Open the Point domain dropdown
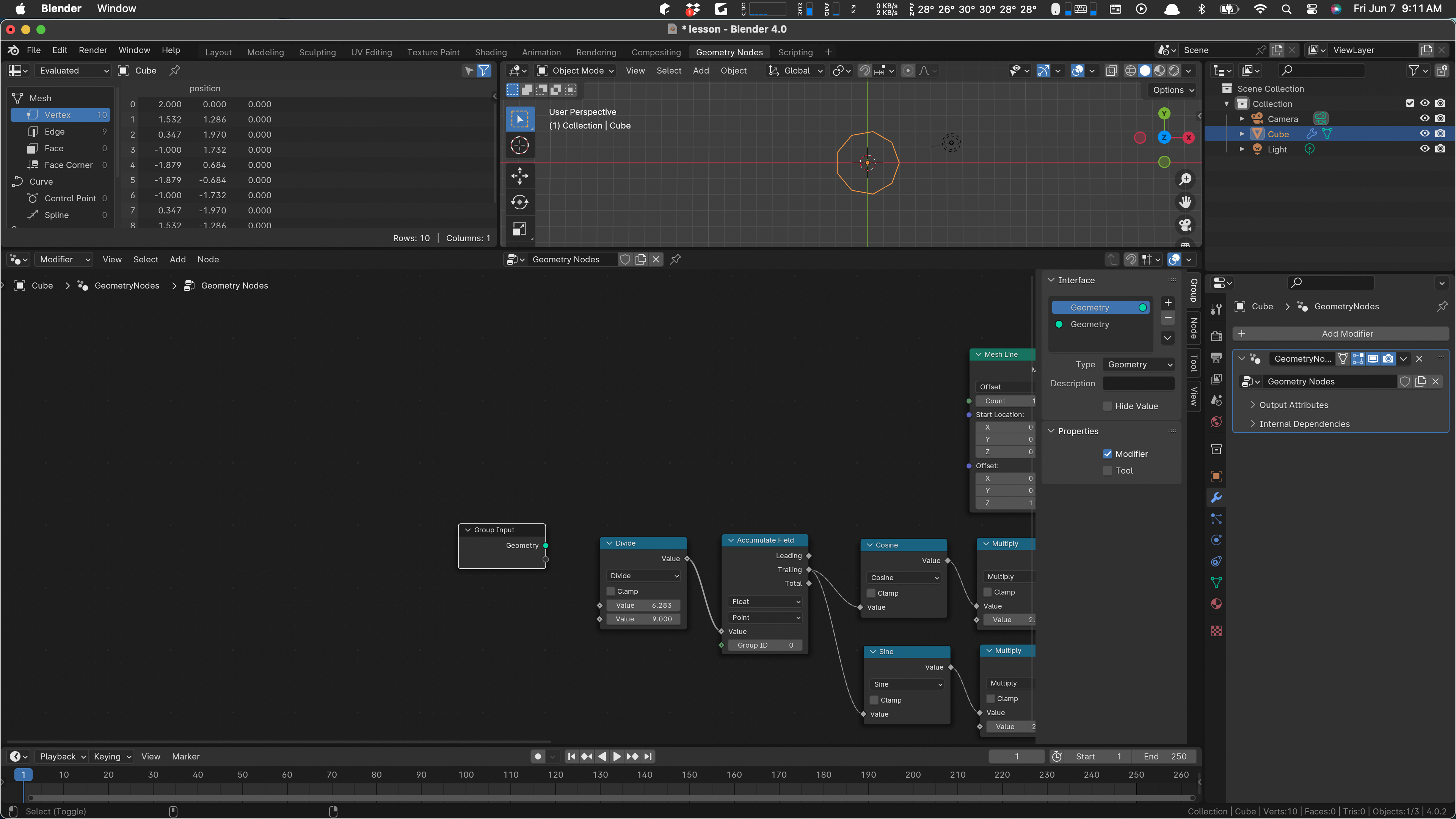 [x=765, y=617]
